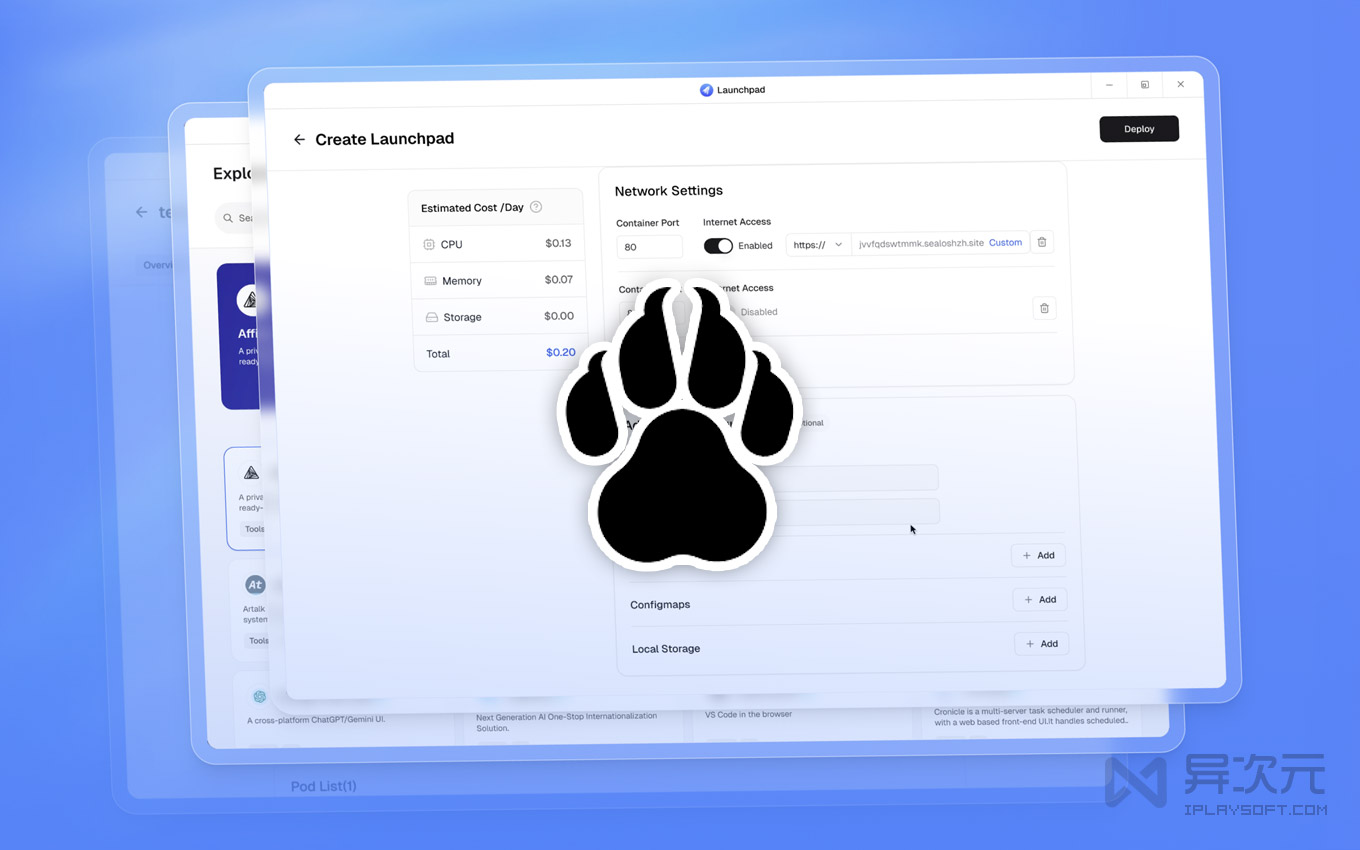The image size is (1360, 850).
Task: Turn off the Enabled Internet Access toggle
Action: click(x=718, y=246)
